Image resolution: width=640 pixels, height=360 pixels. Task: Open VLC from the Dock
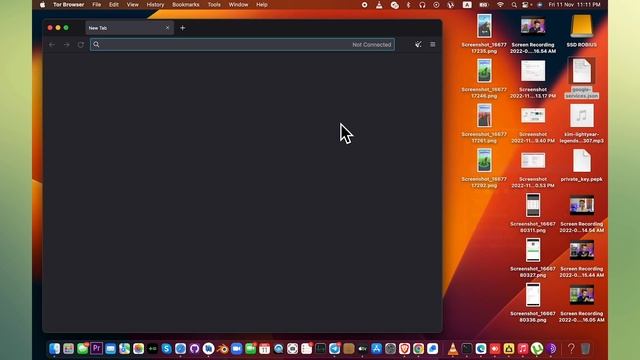453,348
